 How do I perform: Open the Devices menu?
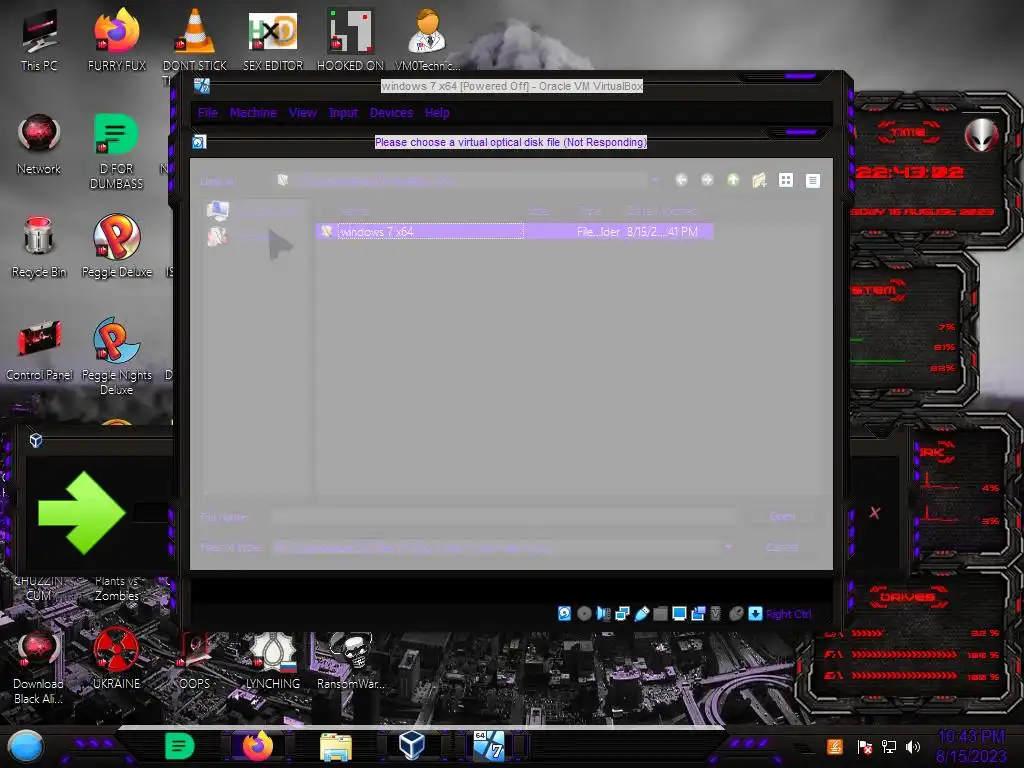click(391, 113)
